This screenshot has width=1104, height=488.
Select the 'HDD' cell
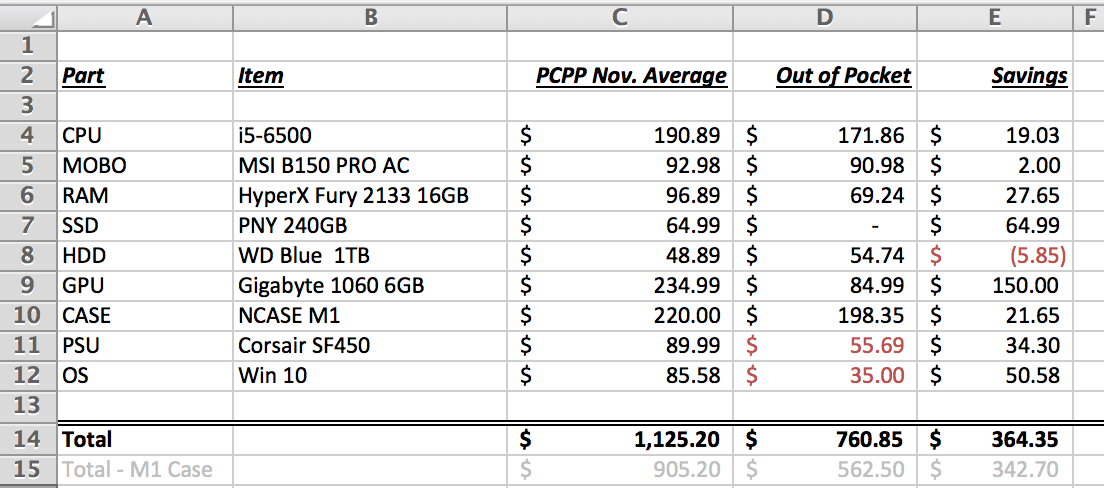tap(144, 255)
